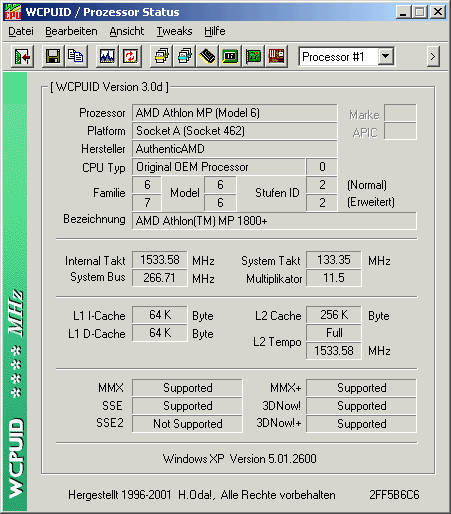Click the red refresh arrows icon

130,56
